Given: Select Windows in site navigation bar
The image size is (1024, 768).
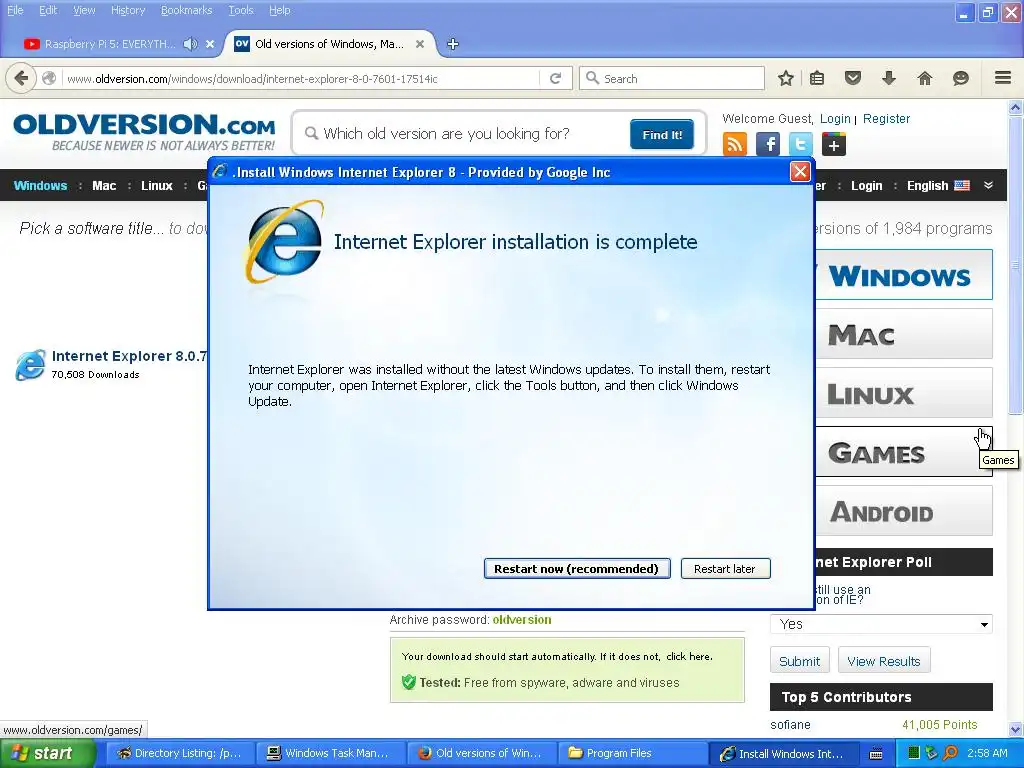Looking at the screenshot, I should 40,185.
